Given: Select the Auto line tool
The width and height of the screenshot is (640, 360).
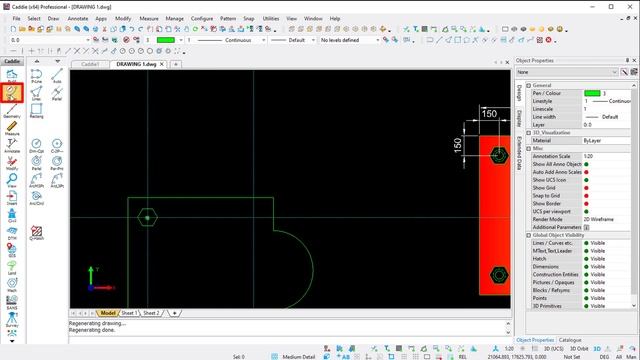Looking at the screenshot, I should pyautogui.click(x=57, y=76).
